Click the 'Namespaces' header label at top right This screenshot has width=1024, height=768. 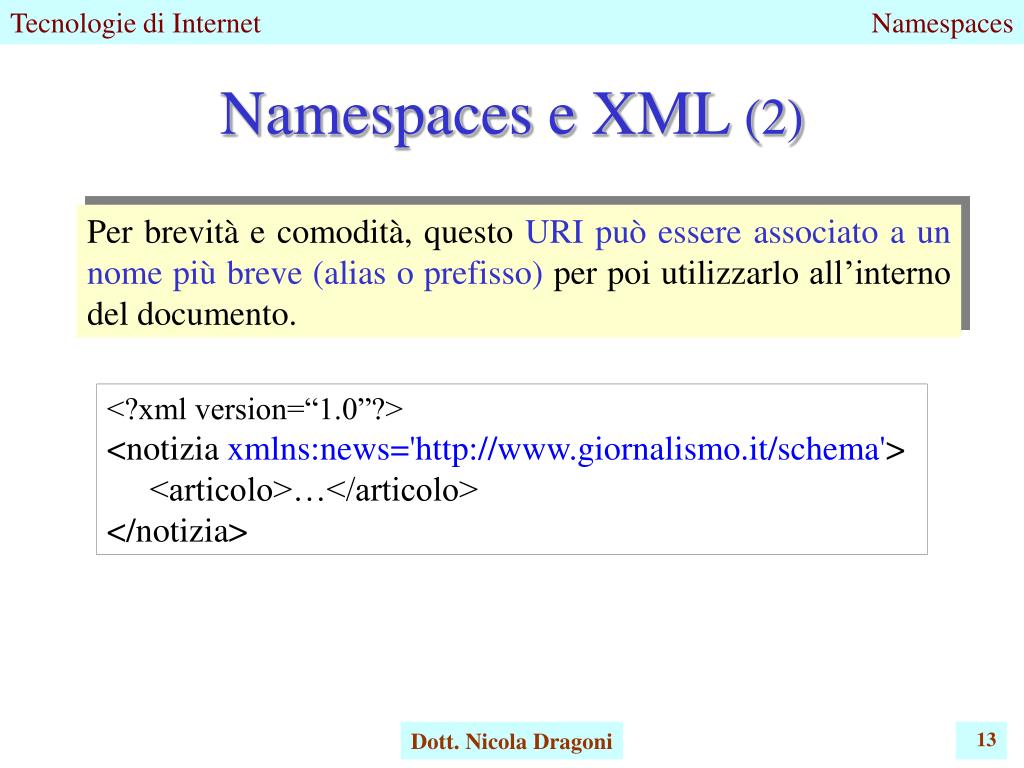[x=942, y=24]
